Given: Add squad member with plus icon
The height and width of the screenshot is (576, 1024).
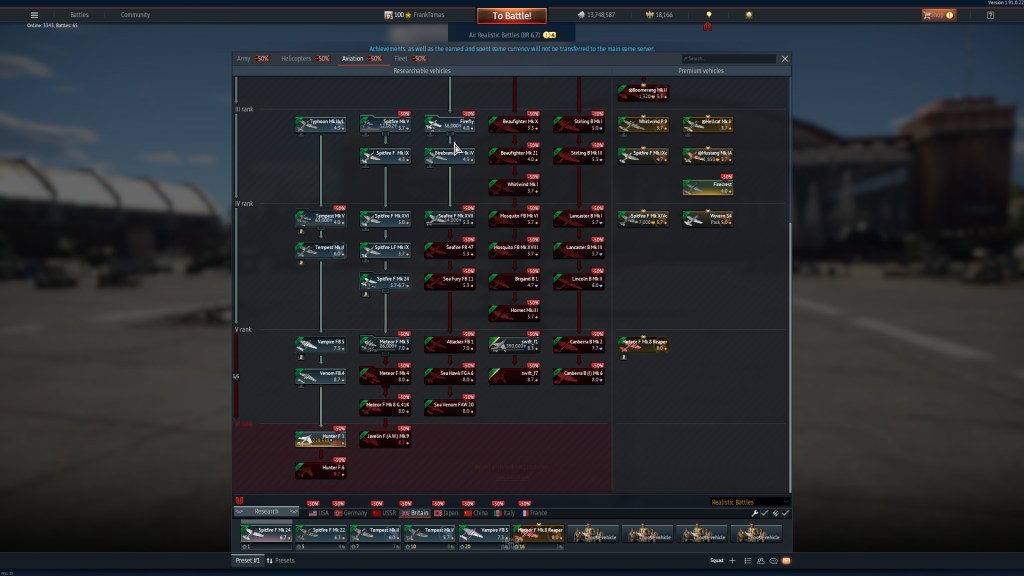Looking at the screenshot, I should point(732,561).
